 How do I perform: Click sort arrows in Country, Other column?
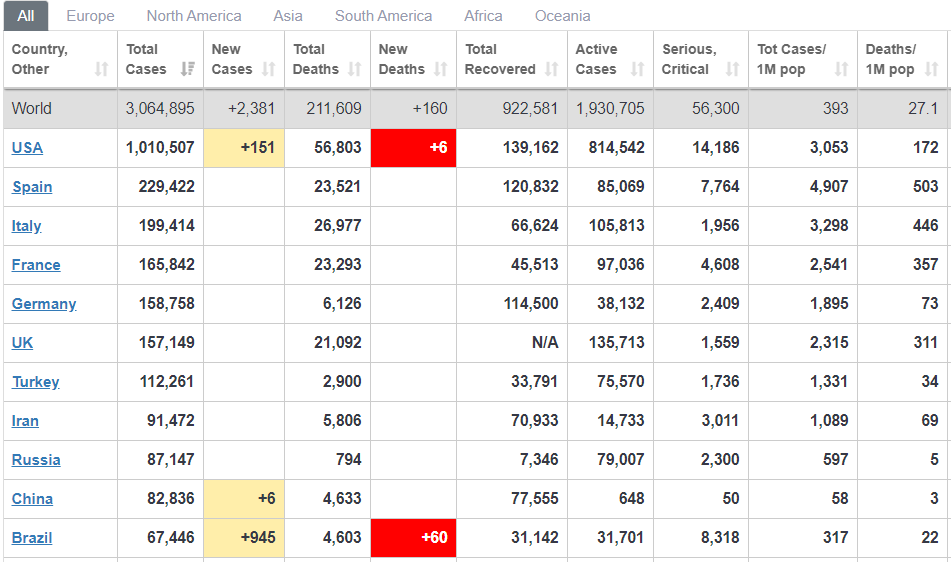click(x=101, y=69)
